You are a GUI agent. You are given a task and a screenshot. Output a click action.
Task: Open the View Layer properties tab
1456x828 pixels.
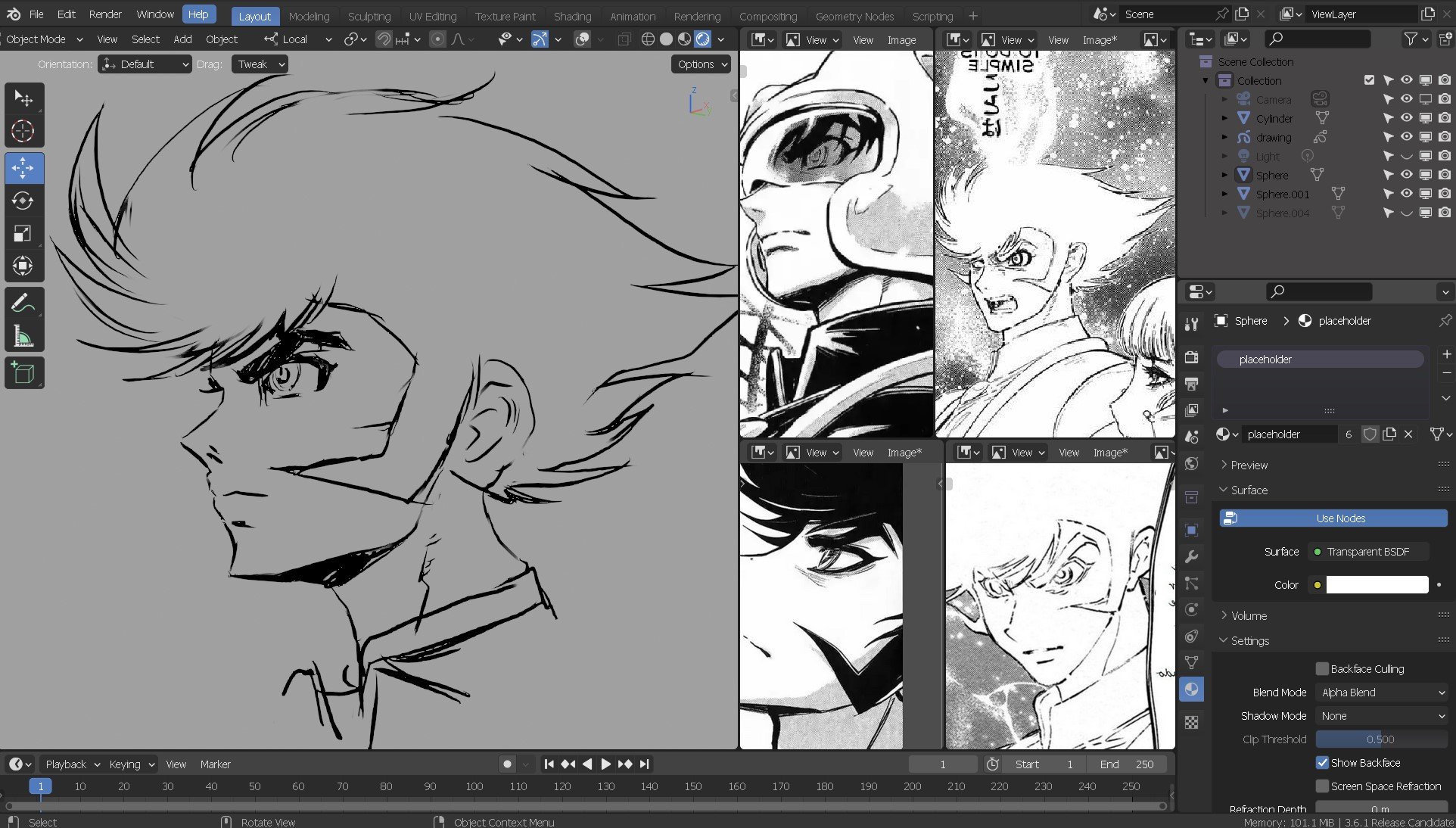click(x=1192, y=410)
